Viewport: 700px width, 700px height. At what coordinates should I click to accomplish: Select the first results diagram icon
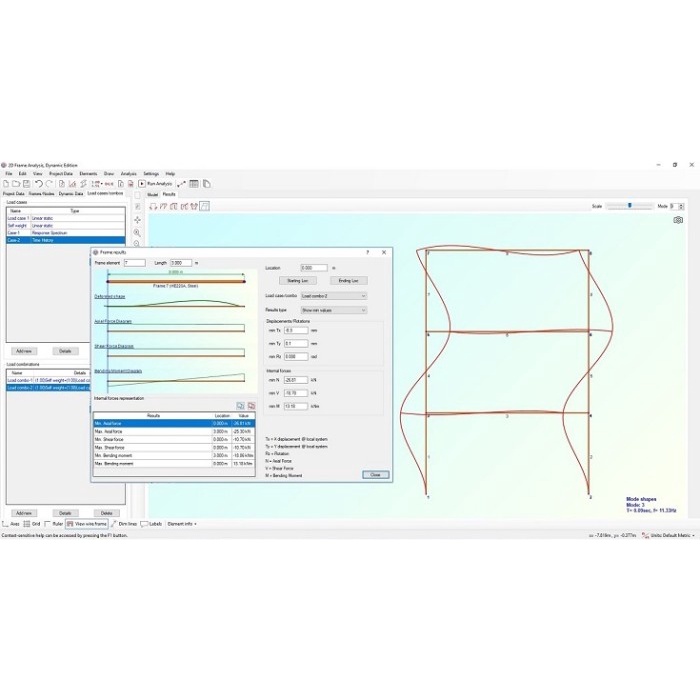pyautogui.click(x=153, y=206)
